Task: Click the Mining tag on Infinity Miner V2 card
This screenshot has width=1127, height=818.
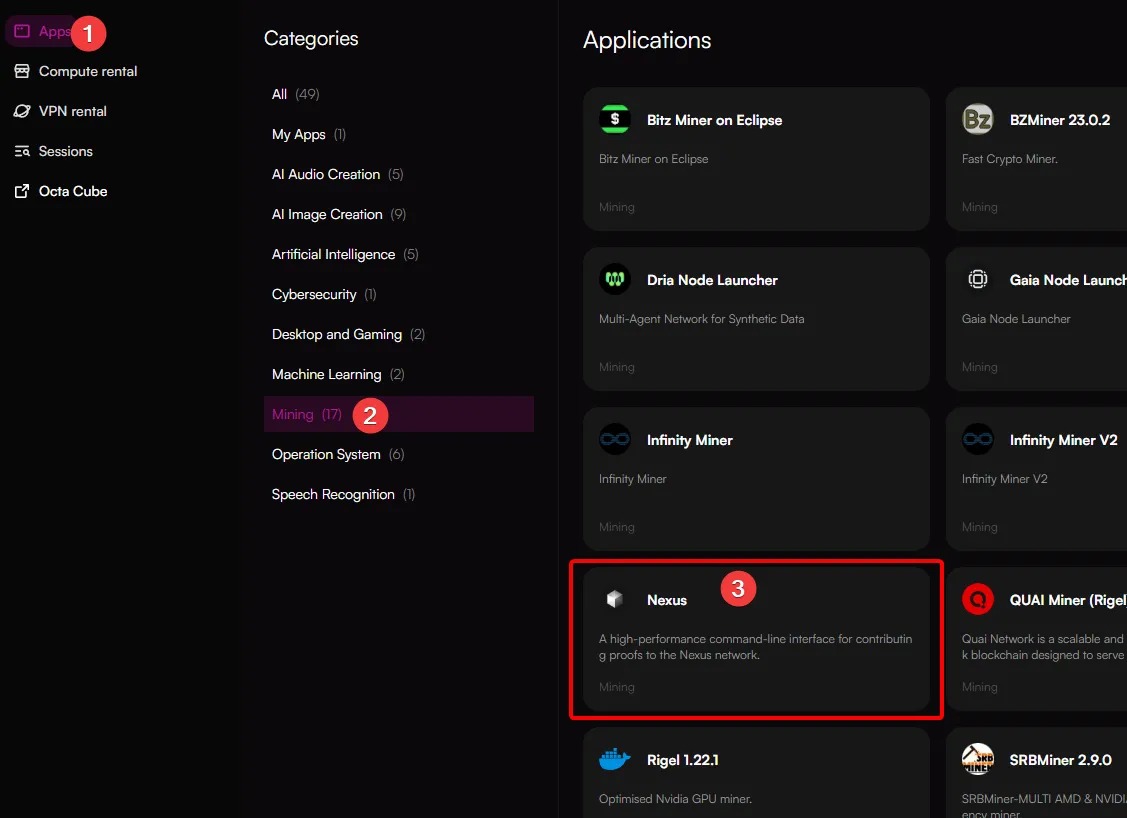Action: point(980,527)
